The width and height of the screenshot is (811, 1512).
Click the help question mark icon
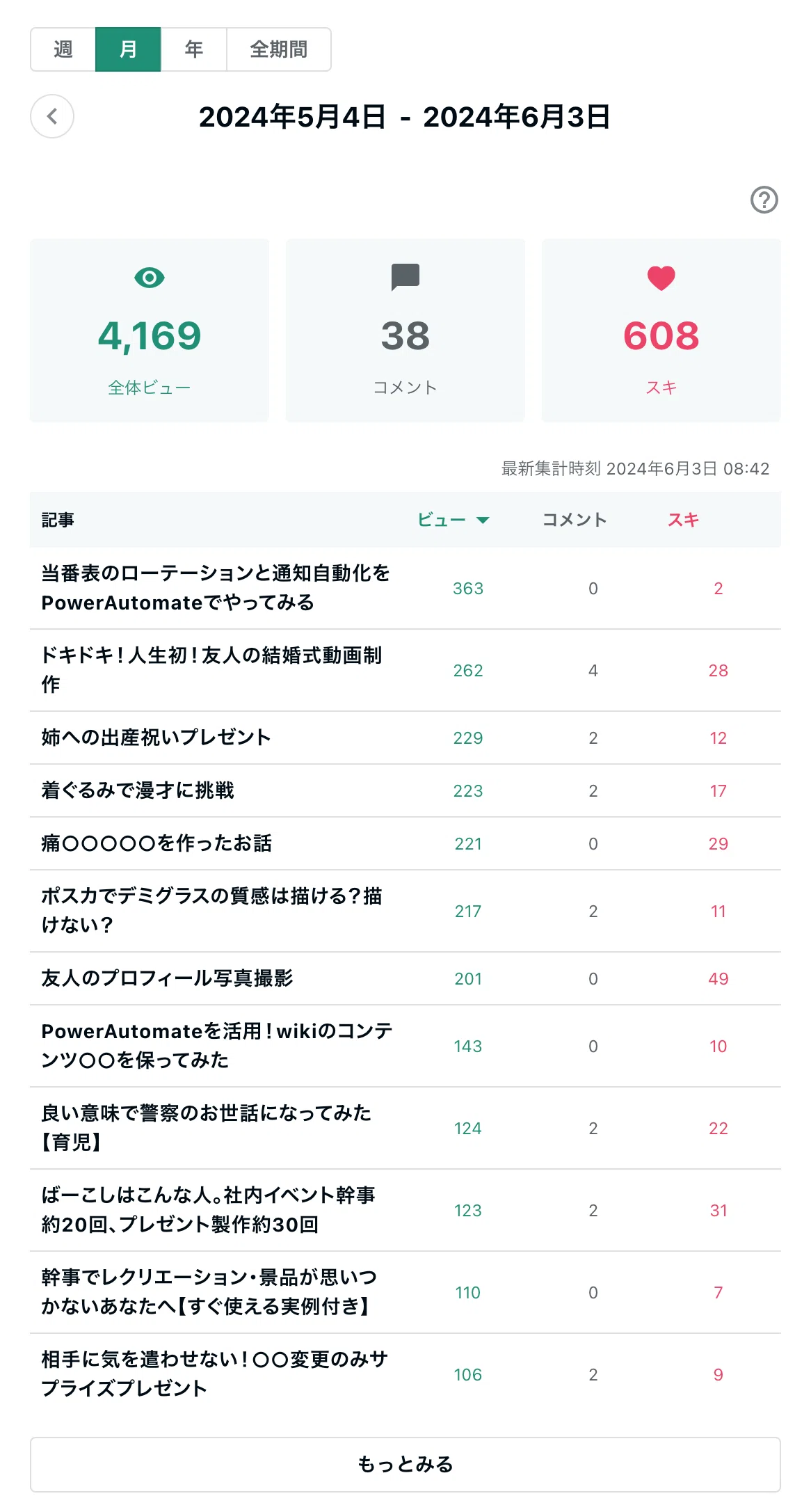764,200
